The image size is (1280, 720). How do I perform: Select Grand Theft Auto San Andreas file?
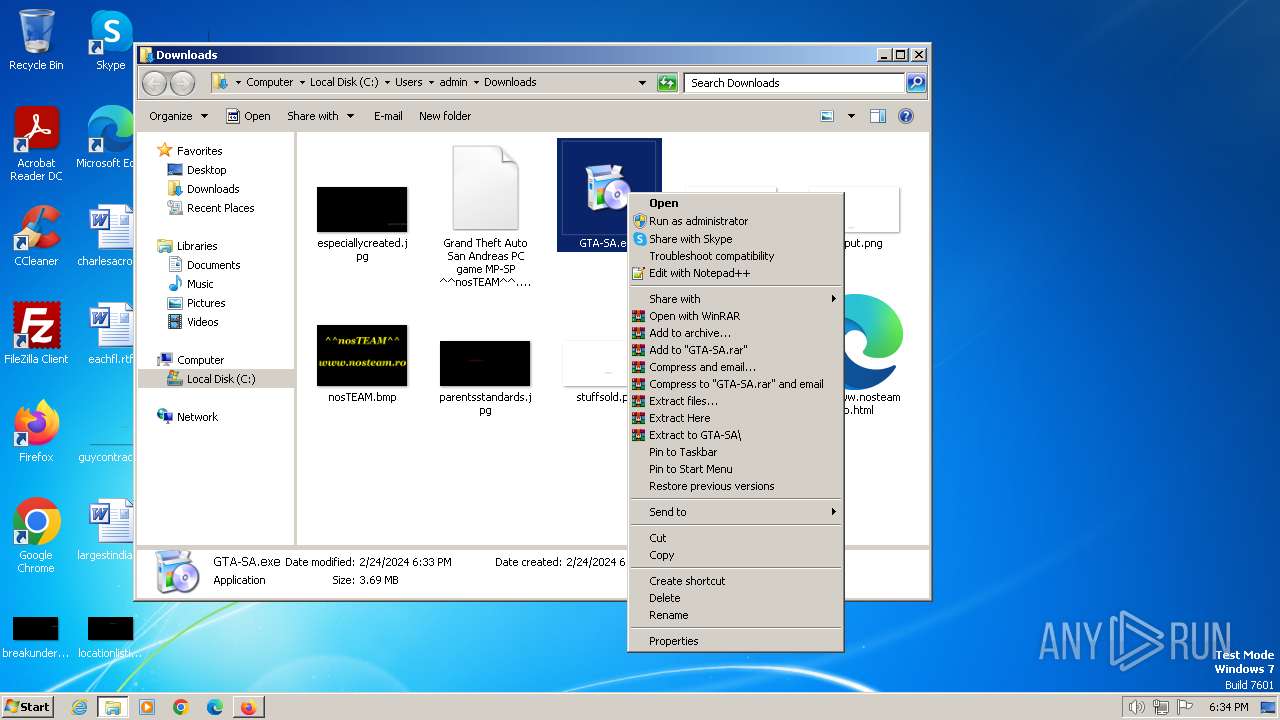click(485, 217)
